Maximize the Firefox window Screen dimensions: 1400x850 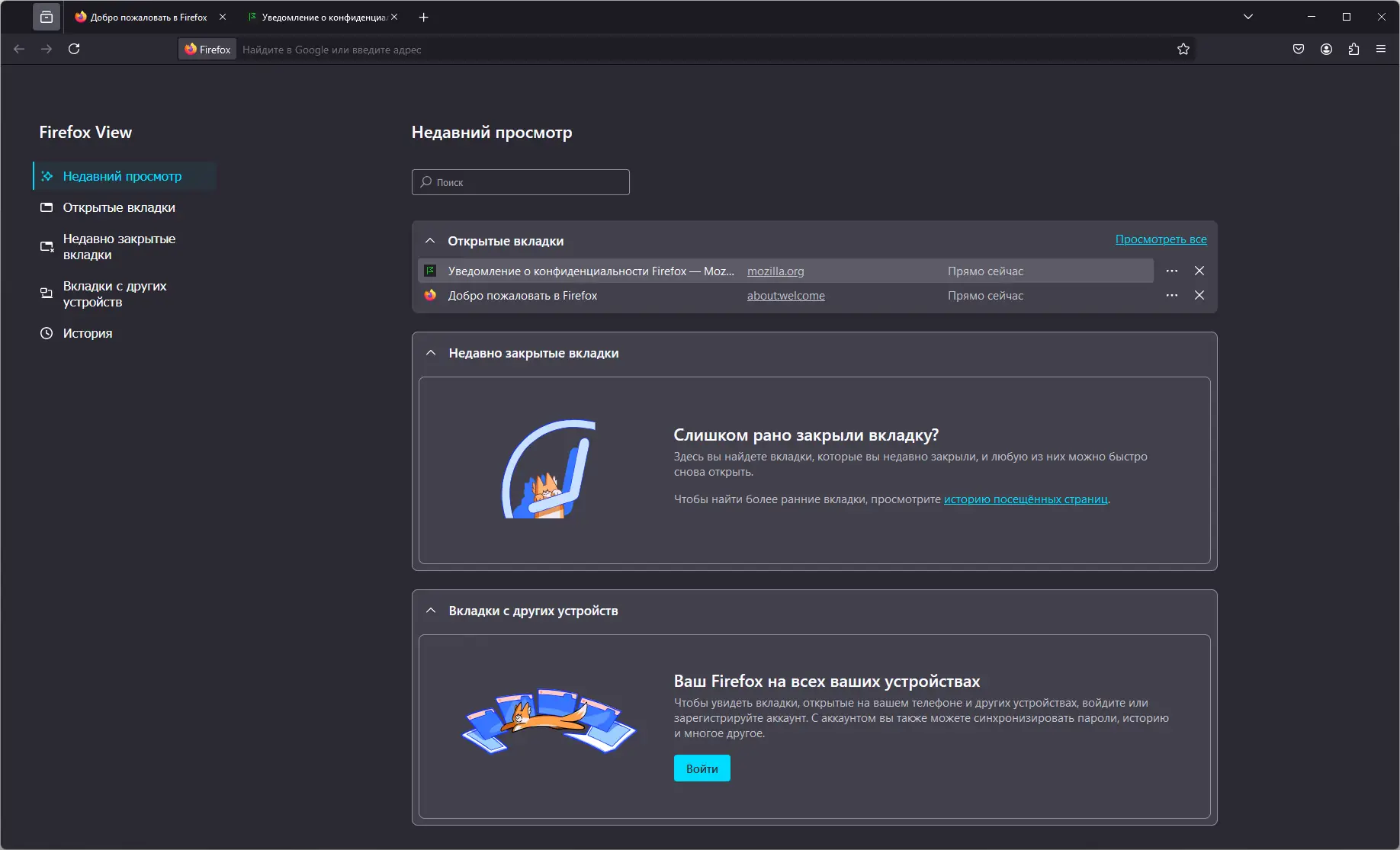1347,17
